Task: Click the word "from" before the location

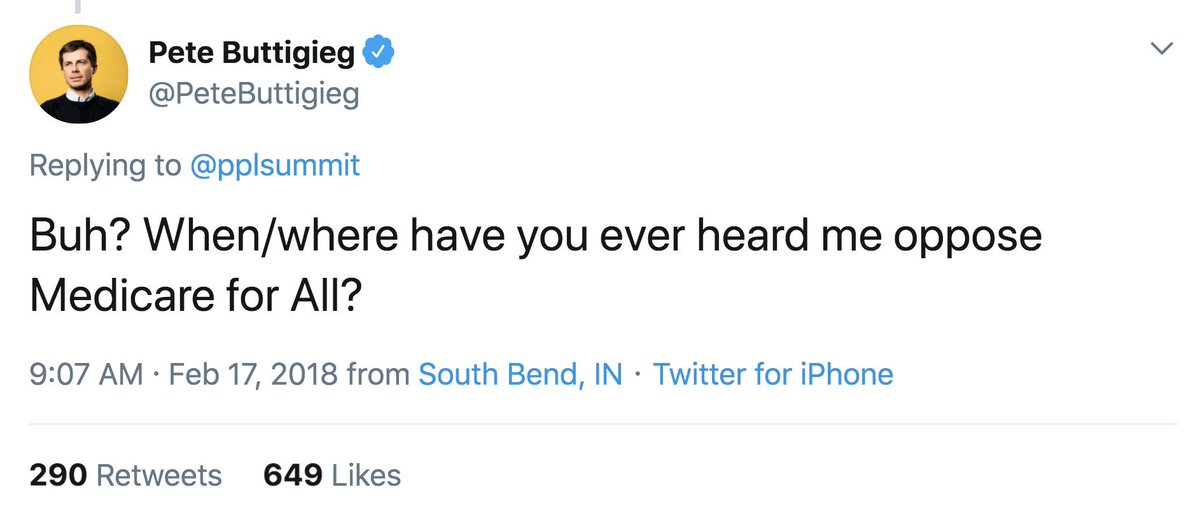Action: (x=378, y=375)
